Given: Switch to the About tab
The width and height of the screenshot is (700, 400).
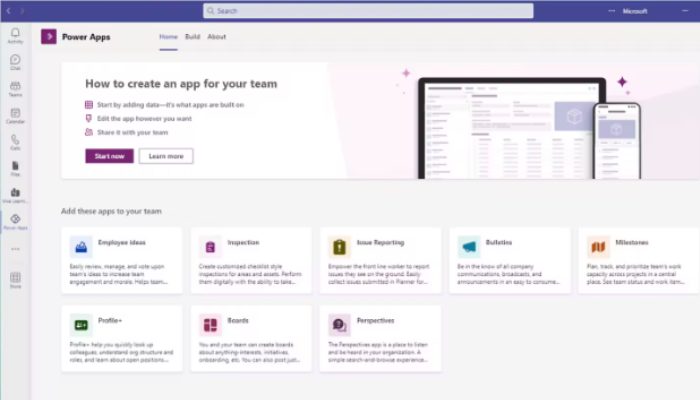Looking at the screenshot, I should tap(216, 37).
